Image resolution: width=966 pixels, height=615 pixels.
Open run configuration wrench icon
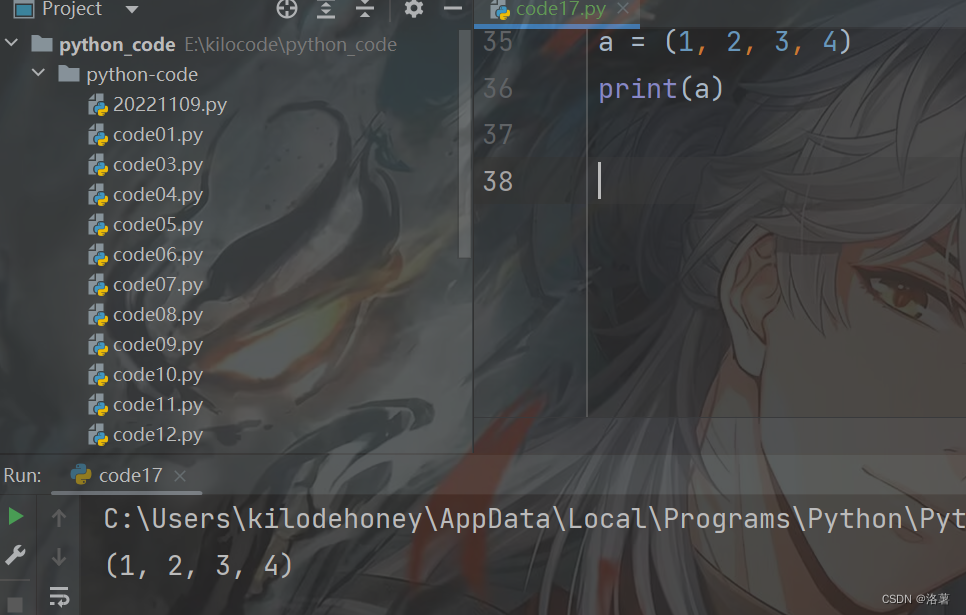click(x=15, y=555)
